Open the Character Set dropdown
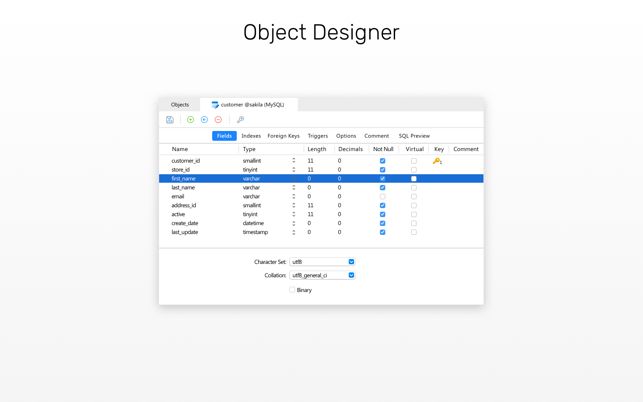 click(x=322, y=262)
